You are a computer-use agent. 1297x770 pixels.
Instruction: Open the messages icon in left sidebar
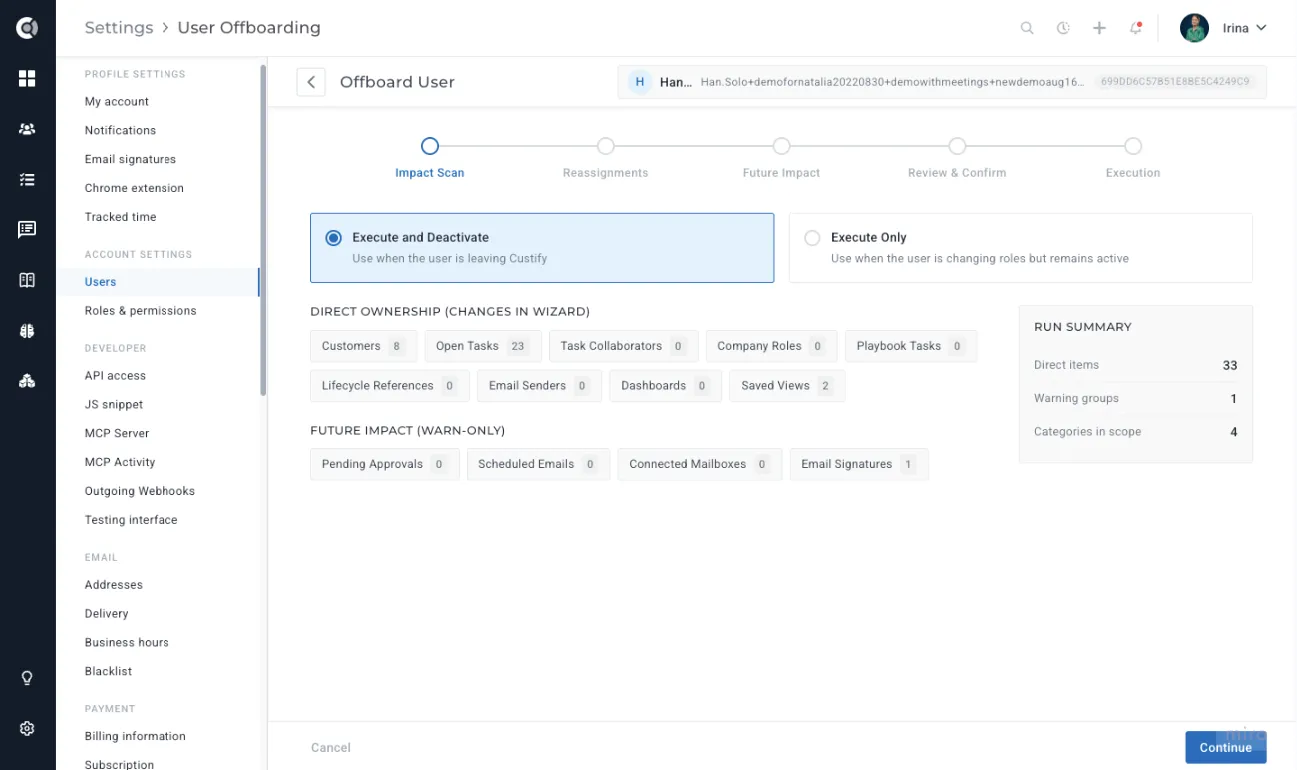[x=27, y=230]
